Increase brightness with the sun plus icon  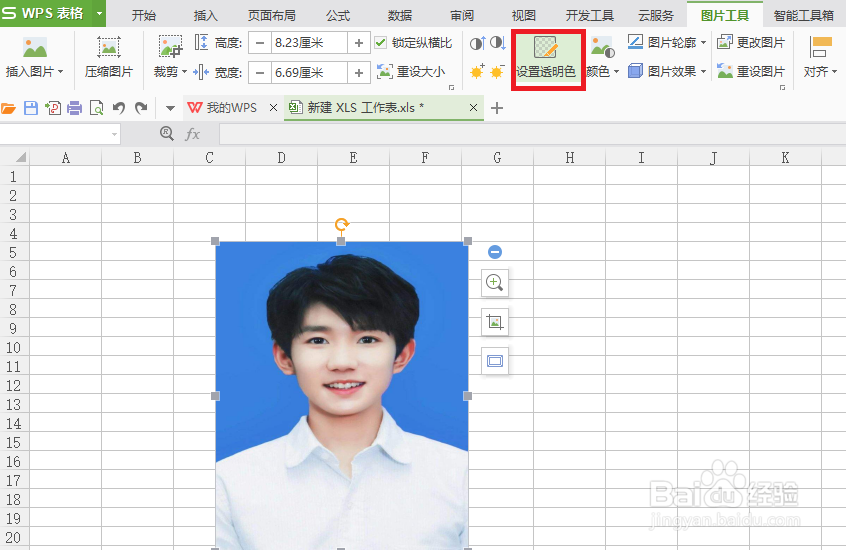[477, 71]
